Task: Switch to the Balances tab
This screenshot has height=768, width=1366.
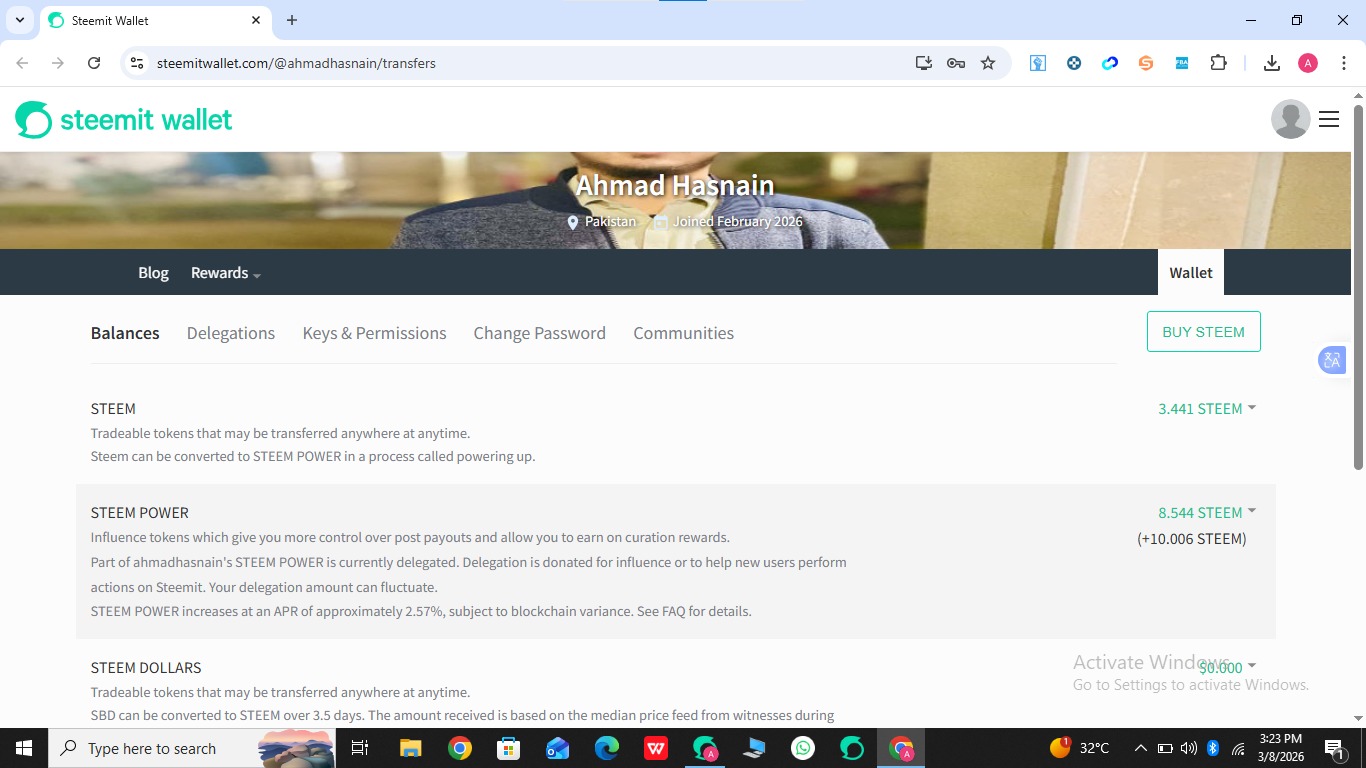Action: point(125,333)
